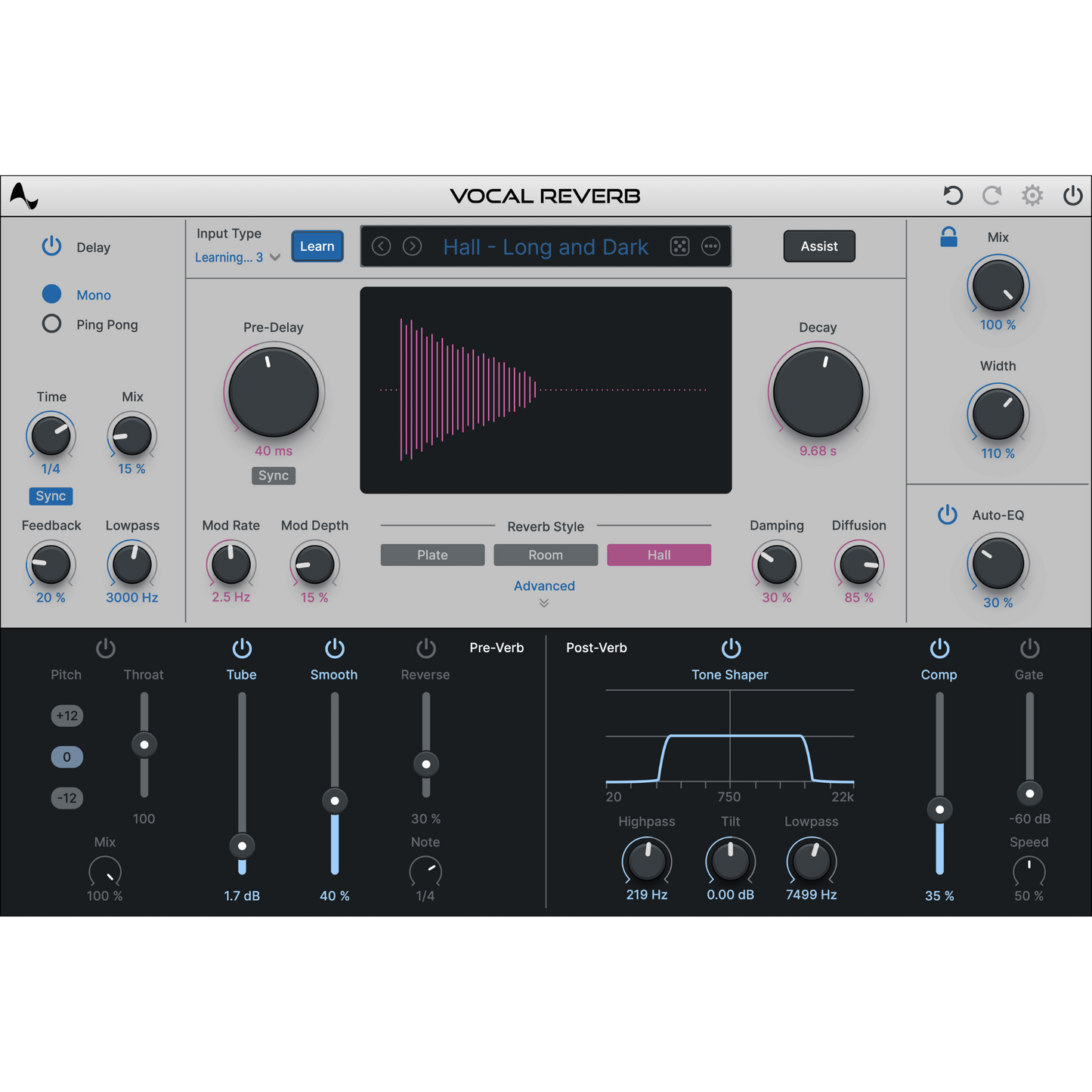The image size is (1092, 1092).
Task: Click the dice icon to randomize the preset
Action: (x=680, y=246)
